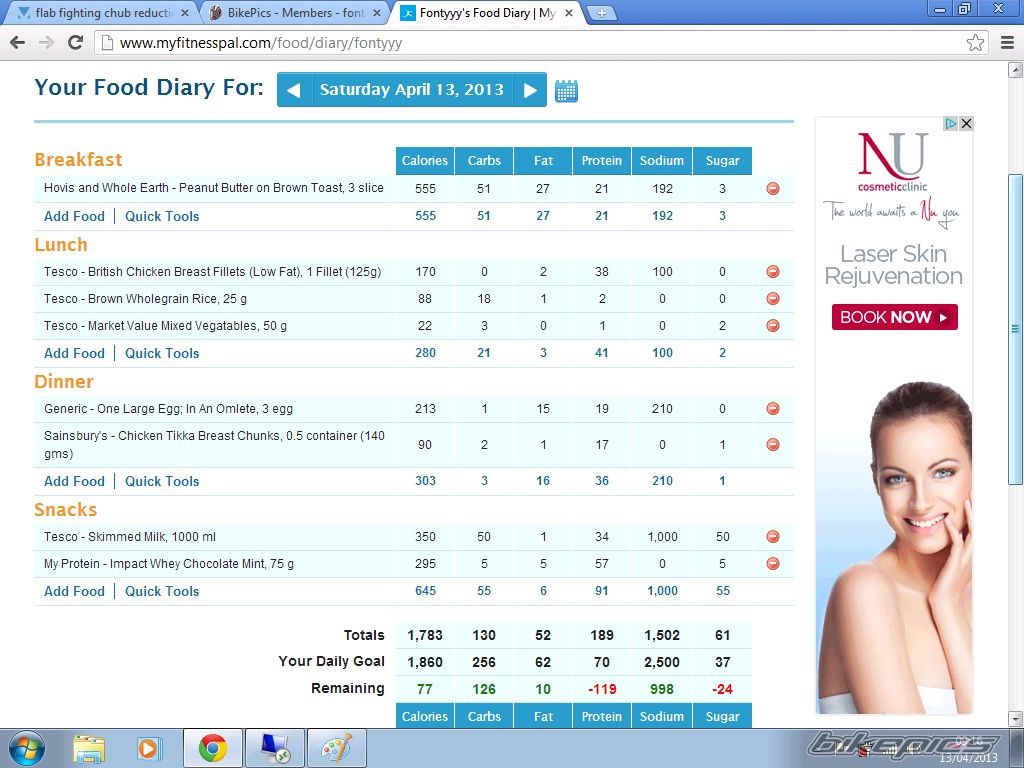1024x768 pixels.
Task: Advance to next day arrow
Action: click(530, 90)
